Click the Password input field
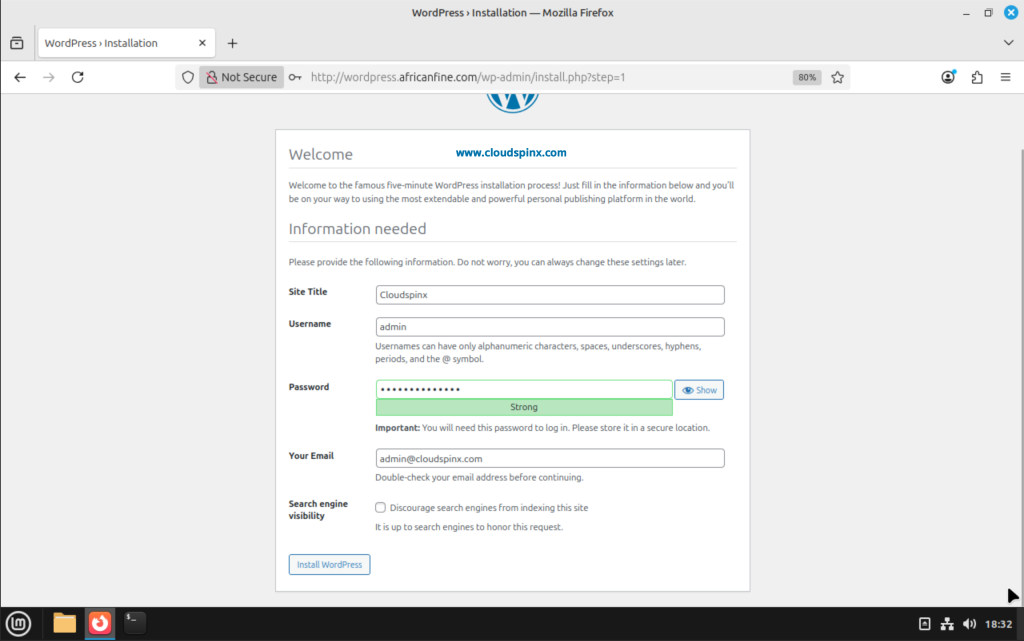Image resolution: width=1024 pixels, height=641 pixels. (x=524, y=389)
